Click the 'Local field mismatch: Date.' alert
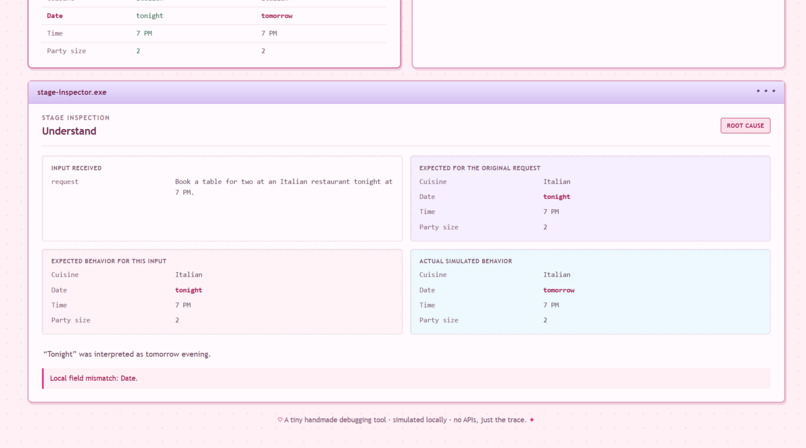The height and width of the screenshot is (448, 806). [x=407, y=378]
